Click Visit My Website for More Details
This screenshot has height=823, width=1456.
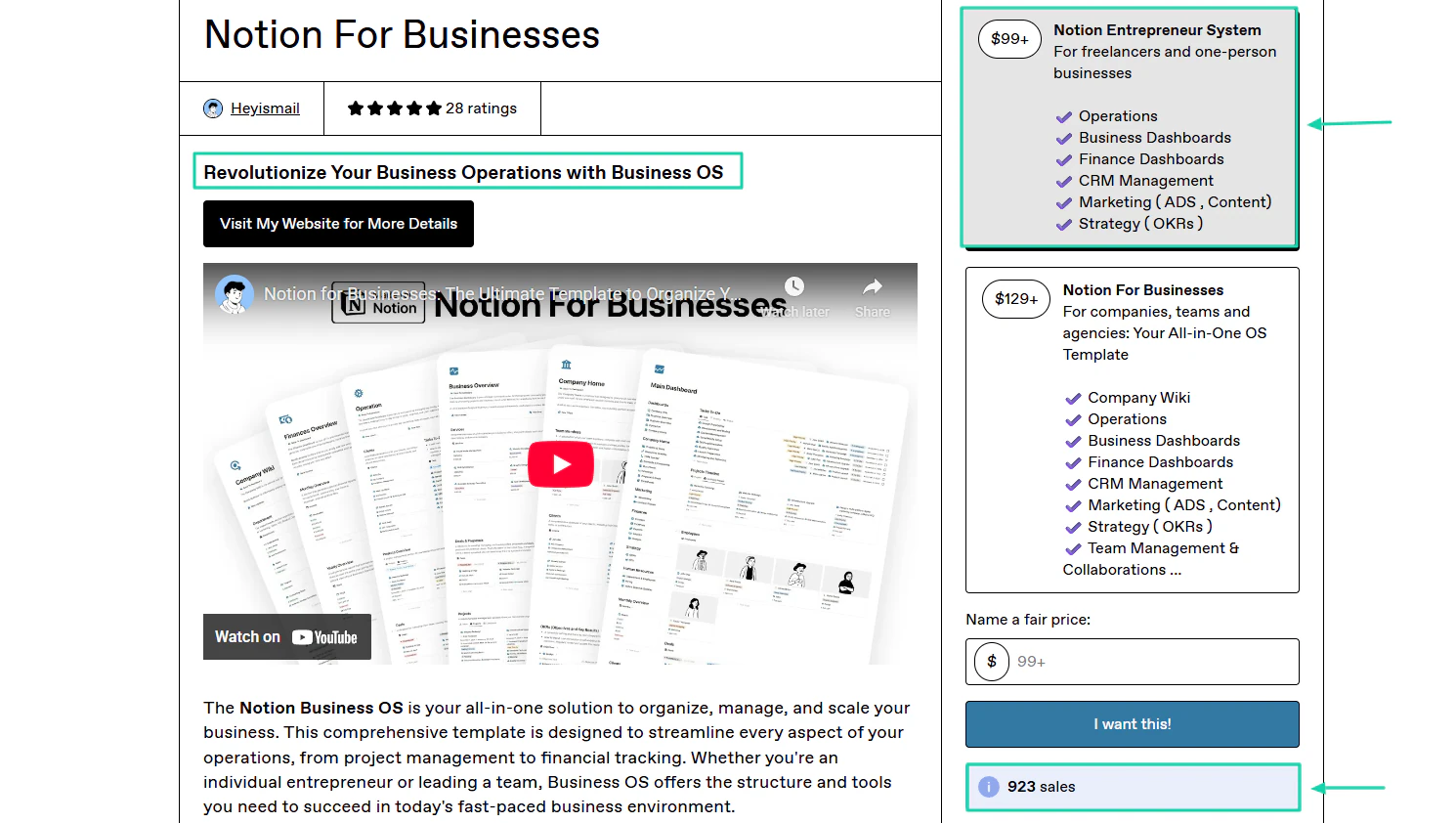coord(338,224)
